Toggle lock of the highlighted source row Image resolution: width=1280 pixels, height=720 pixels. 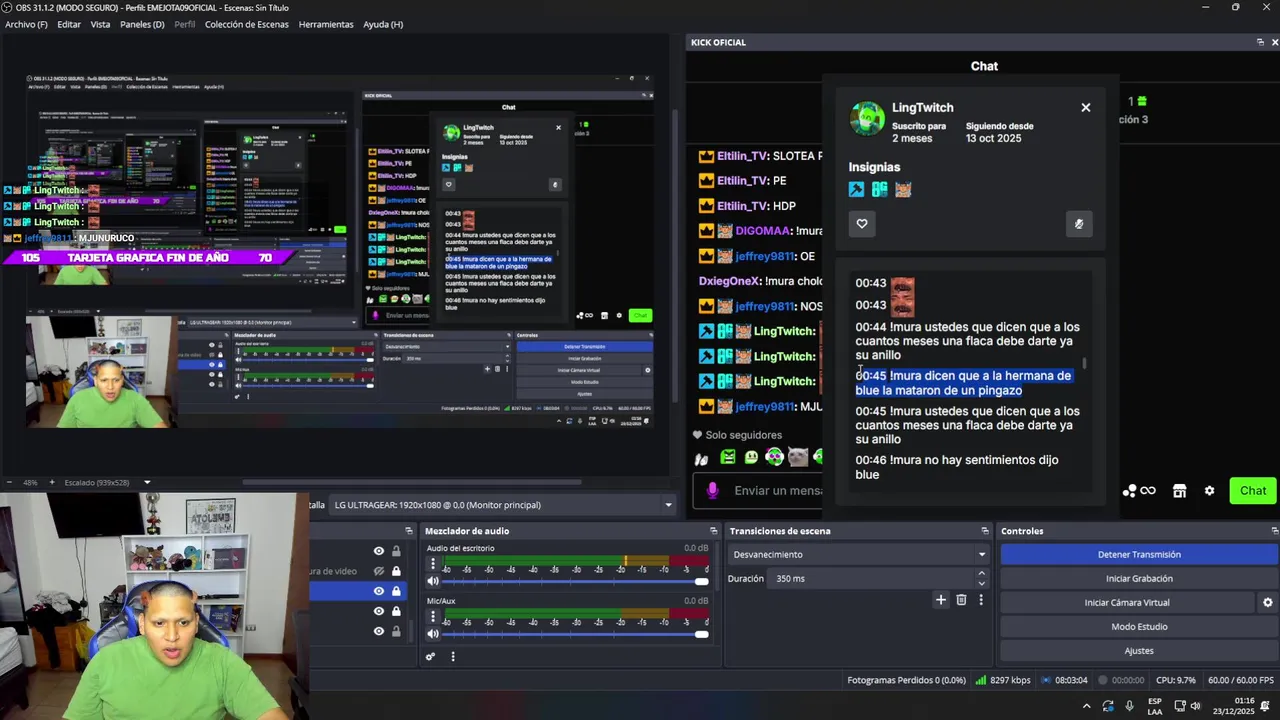coord(396,591)
